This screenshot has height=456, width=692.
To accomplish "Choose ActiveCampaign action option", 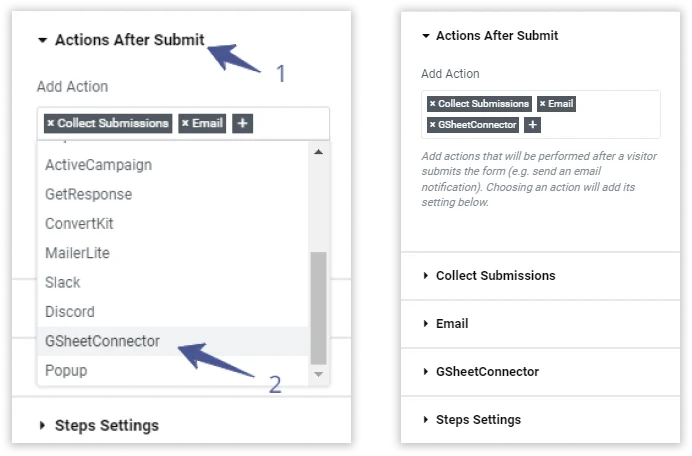I will [x=98, y=164].
